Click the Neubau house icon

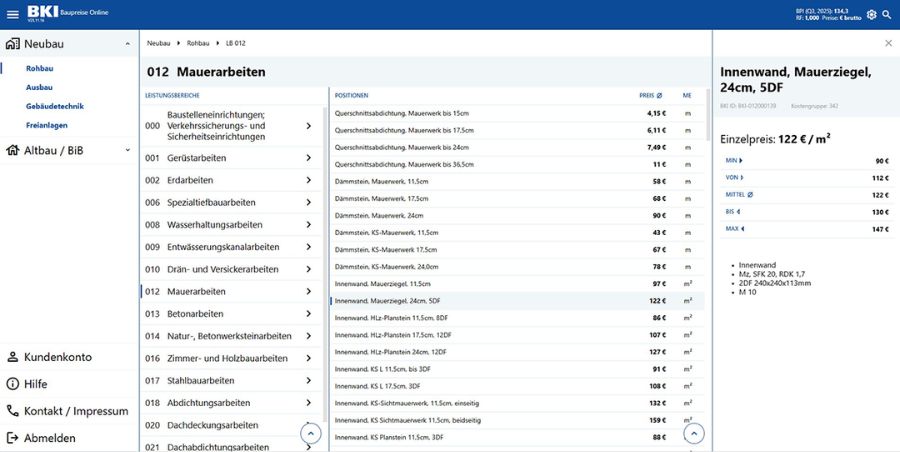coord(13,44)
